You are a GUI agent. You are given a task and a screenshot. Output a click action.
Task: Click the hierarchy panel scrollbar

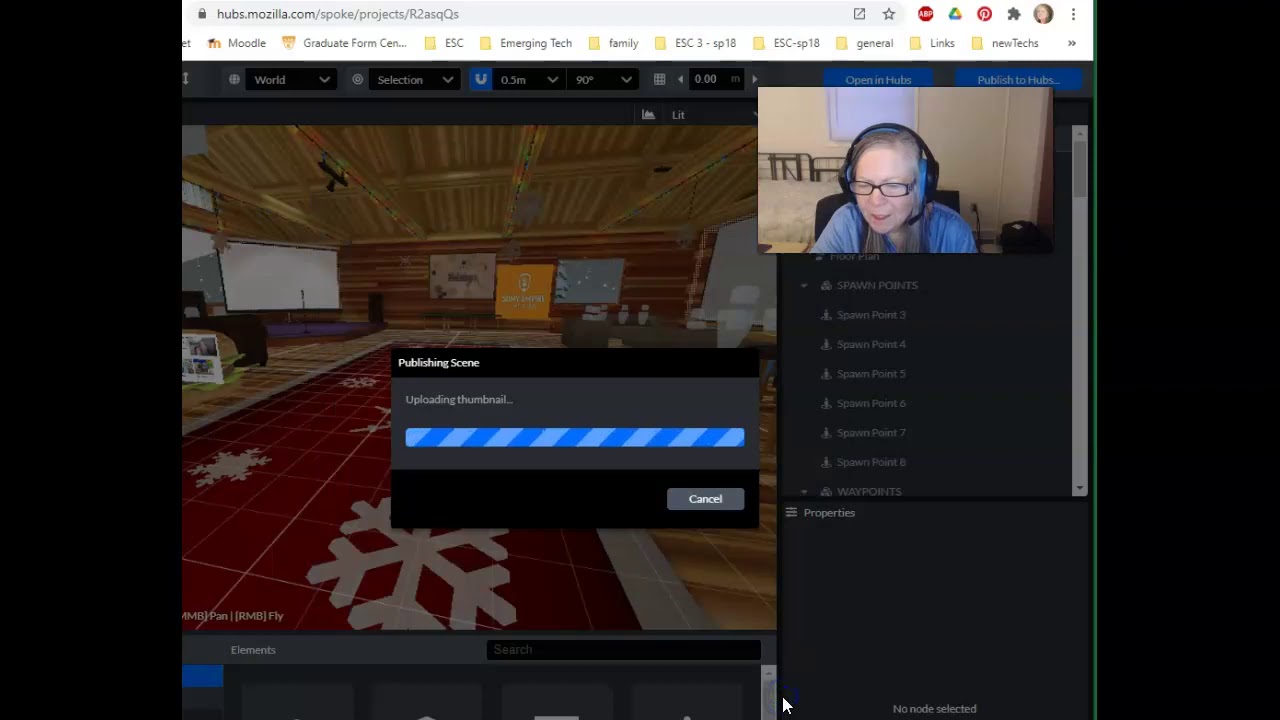coord(1080,168)
